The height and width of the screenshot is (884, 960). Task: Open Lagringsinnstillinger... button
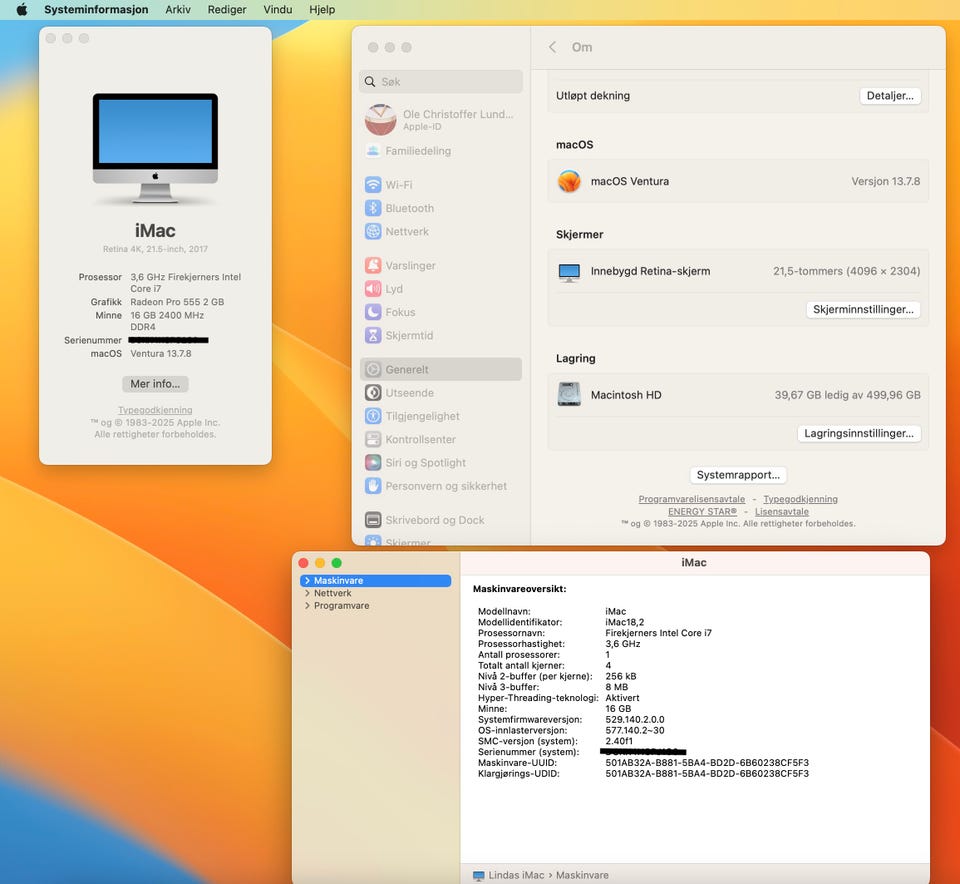coord(858,433)
